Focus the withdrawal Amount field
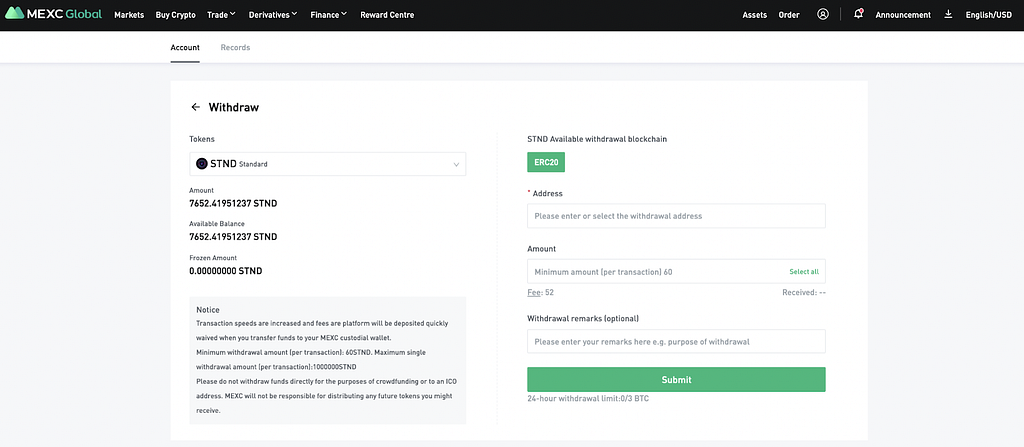This screenshot has width=1024, height=447. tap(677, 271)
